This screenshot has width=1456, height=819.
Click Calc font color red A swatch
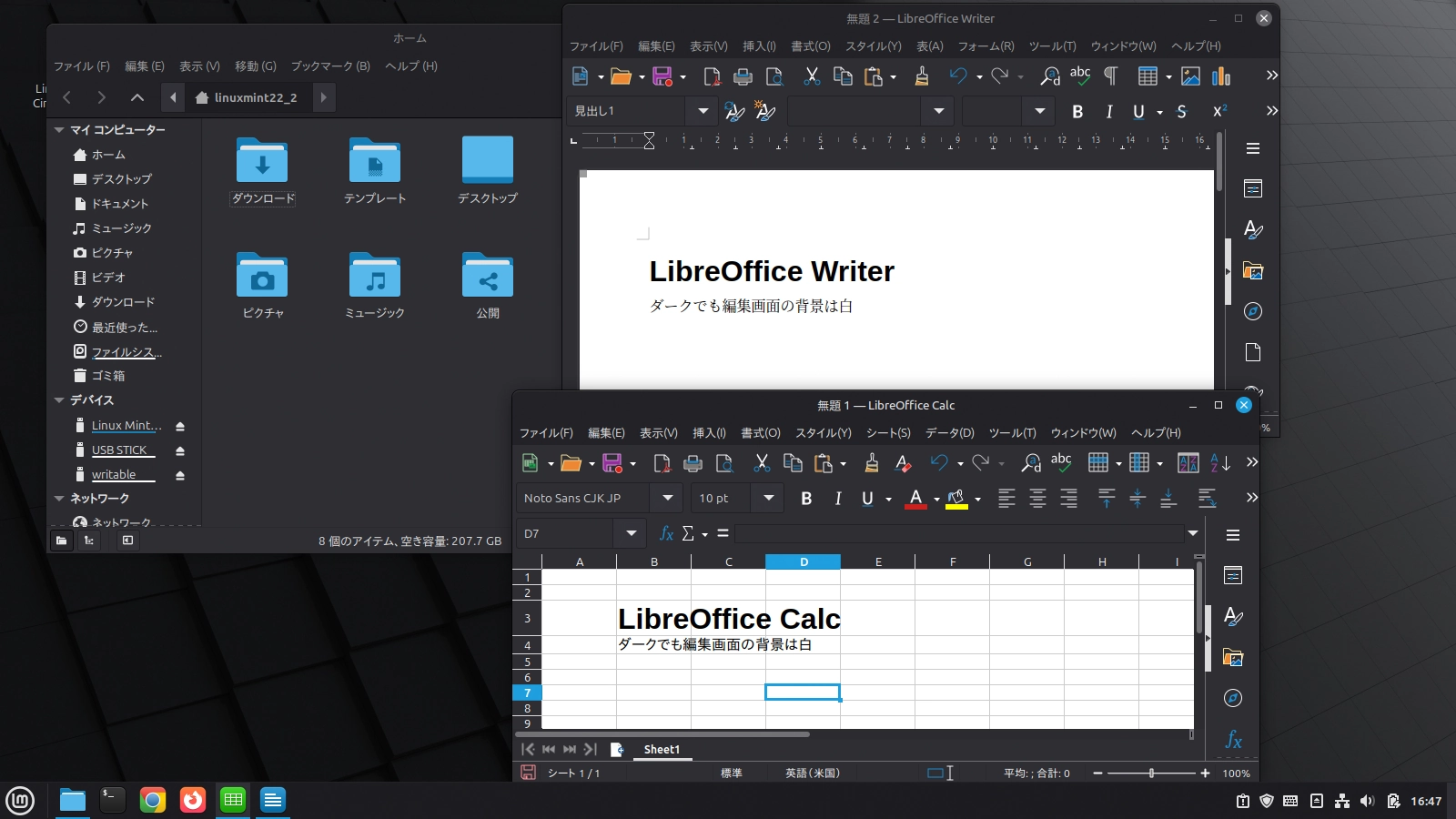click(915, 498)
